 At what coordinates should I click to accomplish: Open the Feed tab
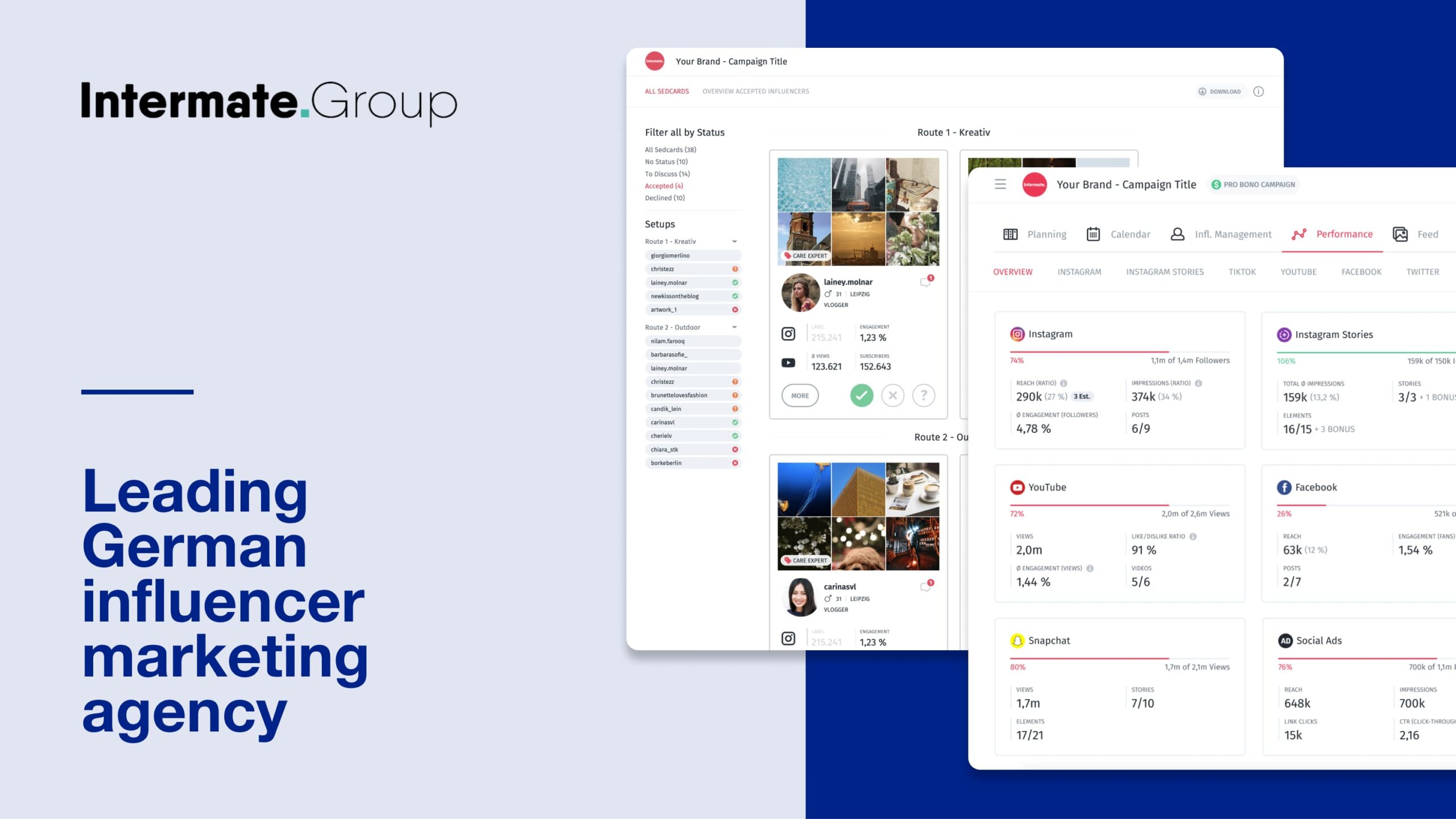point(1416,234)
